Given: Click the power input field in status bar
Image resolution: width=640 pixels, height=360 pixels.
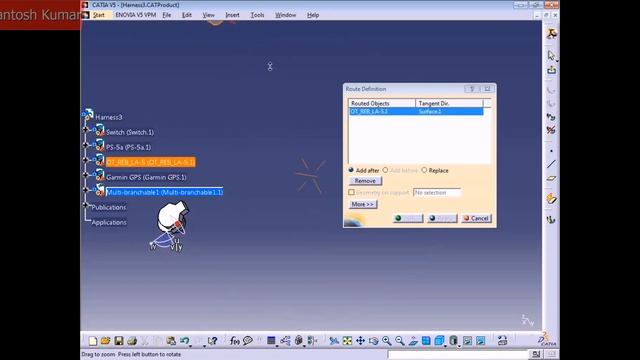Looking at the screenshot, I should (x=458, y=354).
